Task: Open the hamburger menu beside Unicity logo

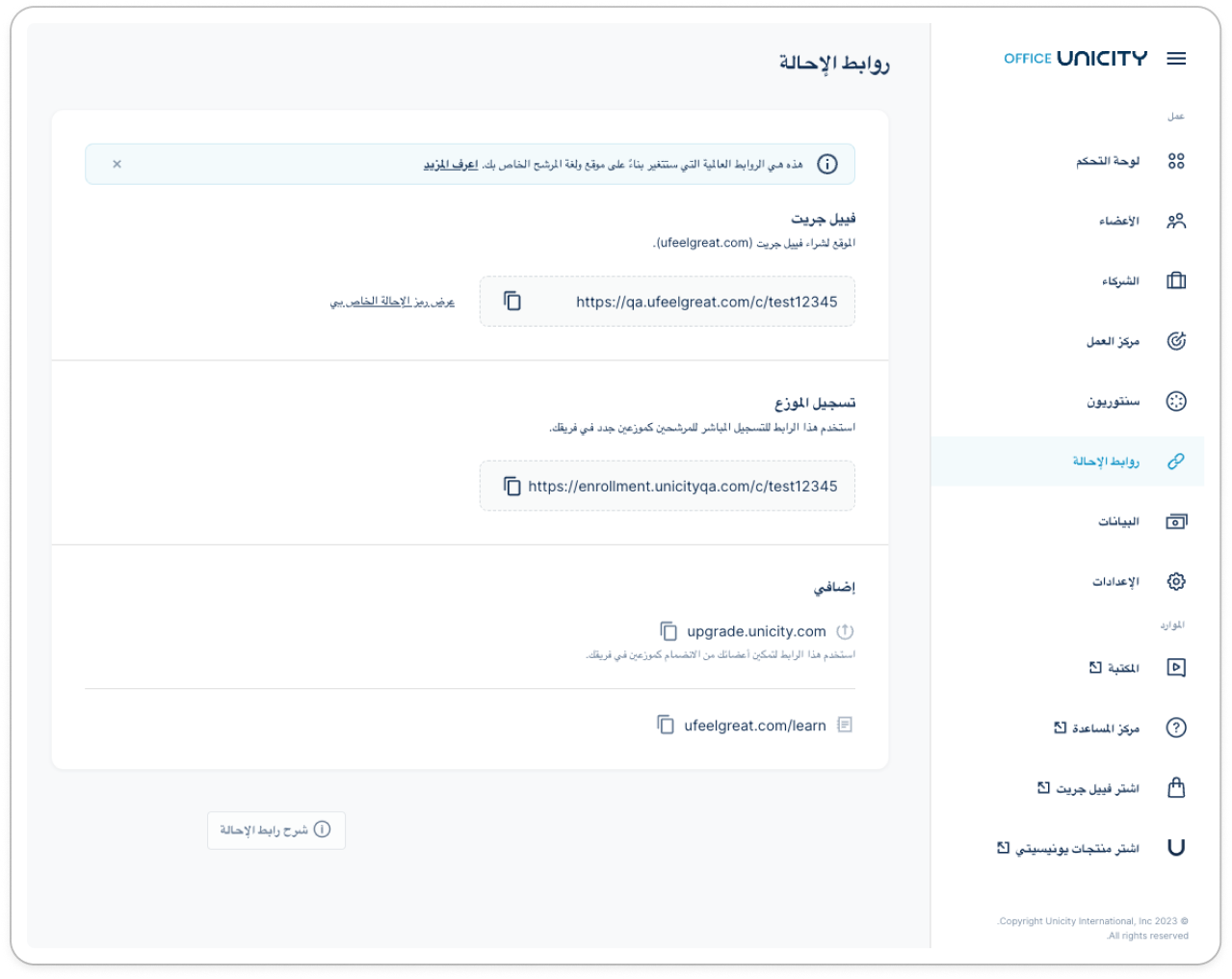Action: click(x=1176, y=59)
